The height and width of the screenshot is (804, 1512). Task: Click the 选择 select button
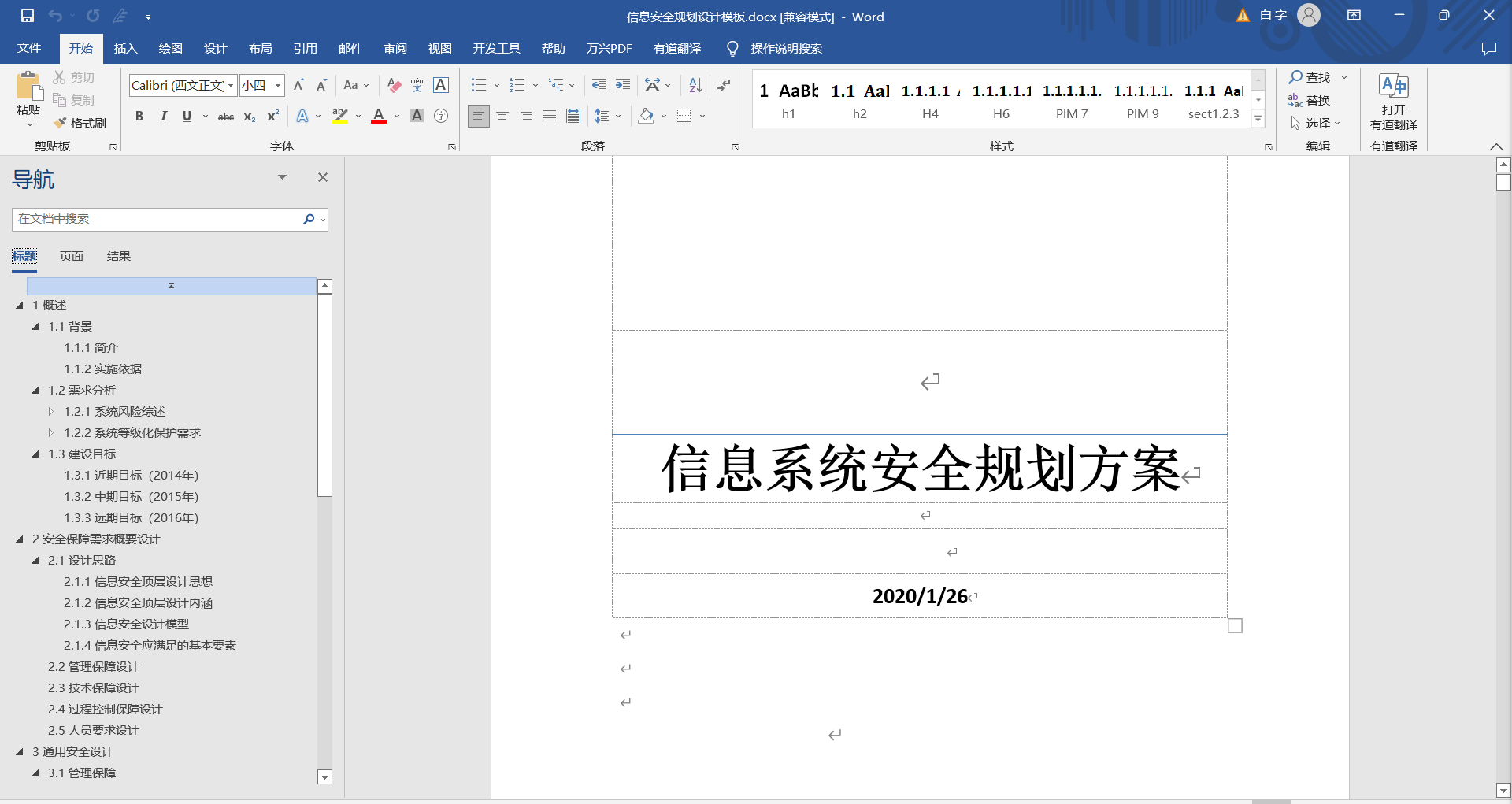pos(1314,123)
